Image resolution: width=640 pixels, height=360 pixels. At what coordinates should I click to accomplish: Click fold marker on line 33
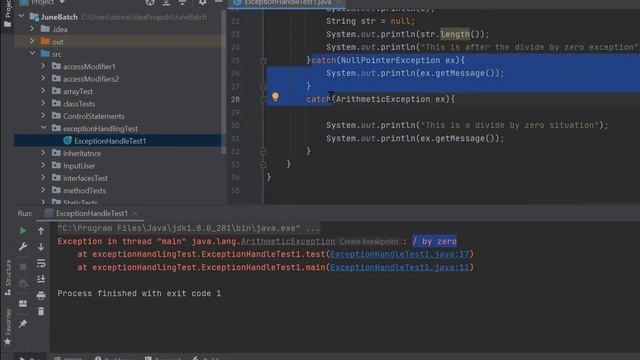pos(263,164)
